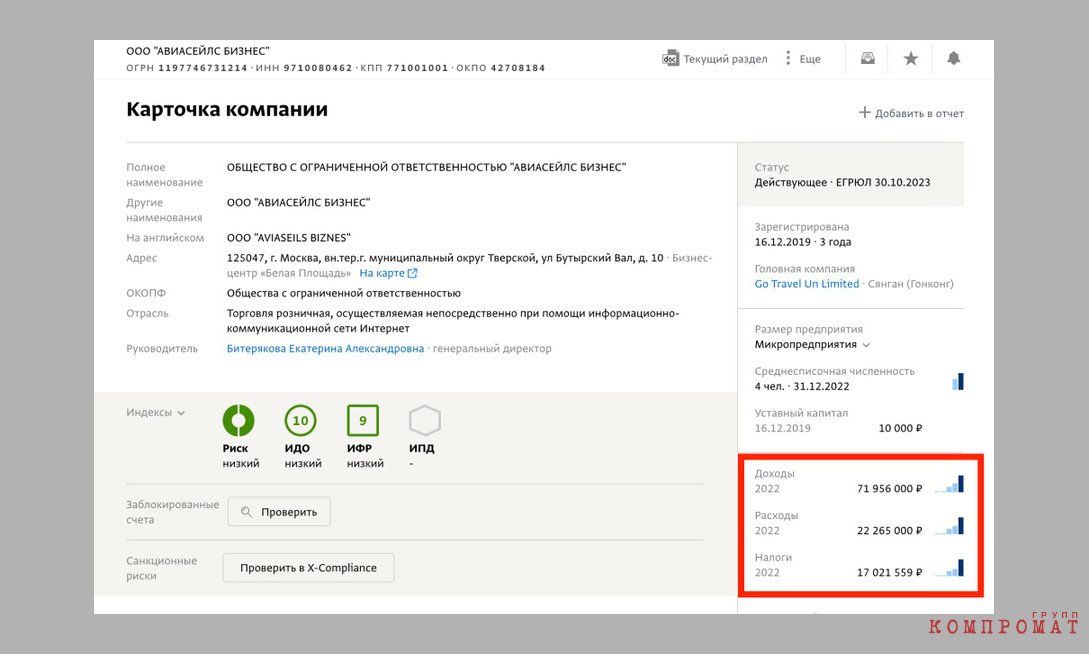This screenshot has height=654, width=1089.
Task: Click the income value 71 956 000 ₽
Action: 890,489
